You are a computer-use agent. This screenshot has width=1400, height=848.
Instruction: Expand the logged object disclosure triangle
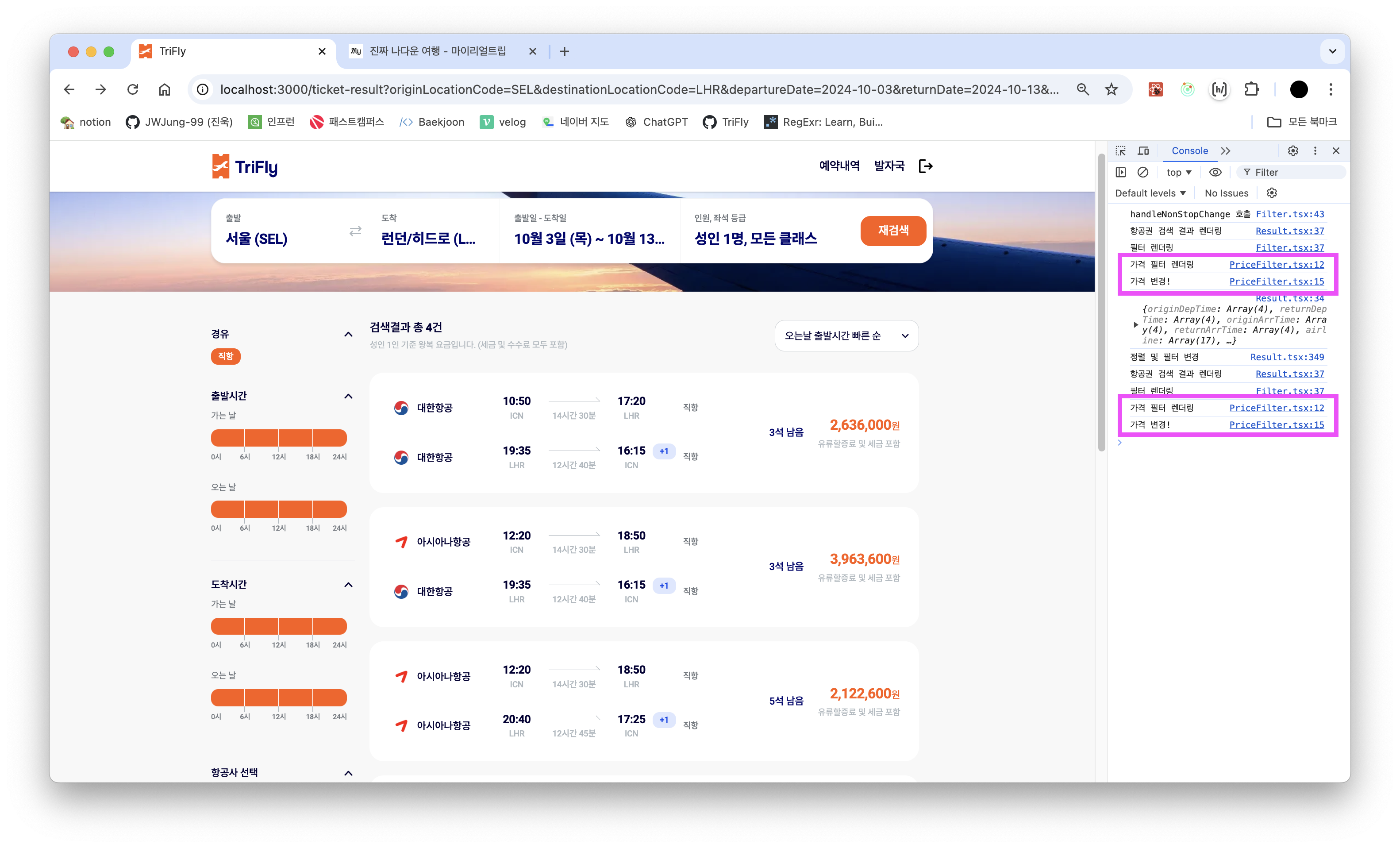click(x=1135, y=325)
